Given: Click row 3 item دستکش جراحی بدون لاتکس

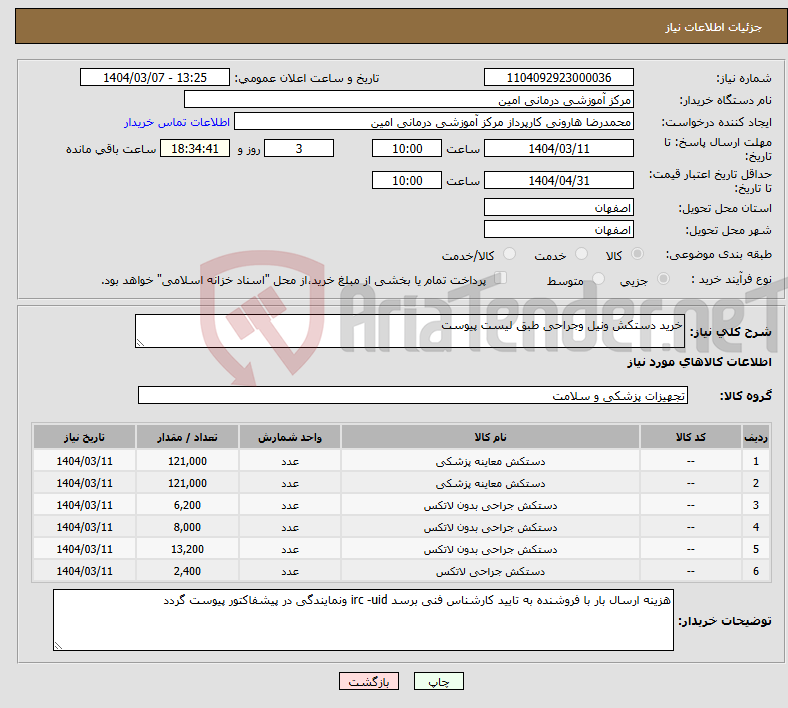Looking at the screenshot, I should tap(490, 505).
